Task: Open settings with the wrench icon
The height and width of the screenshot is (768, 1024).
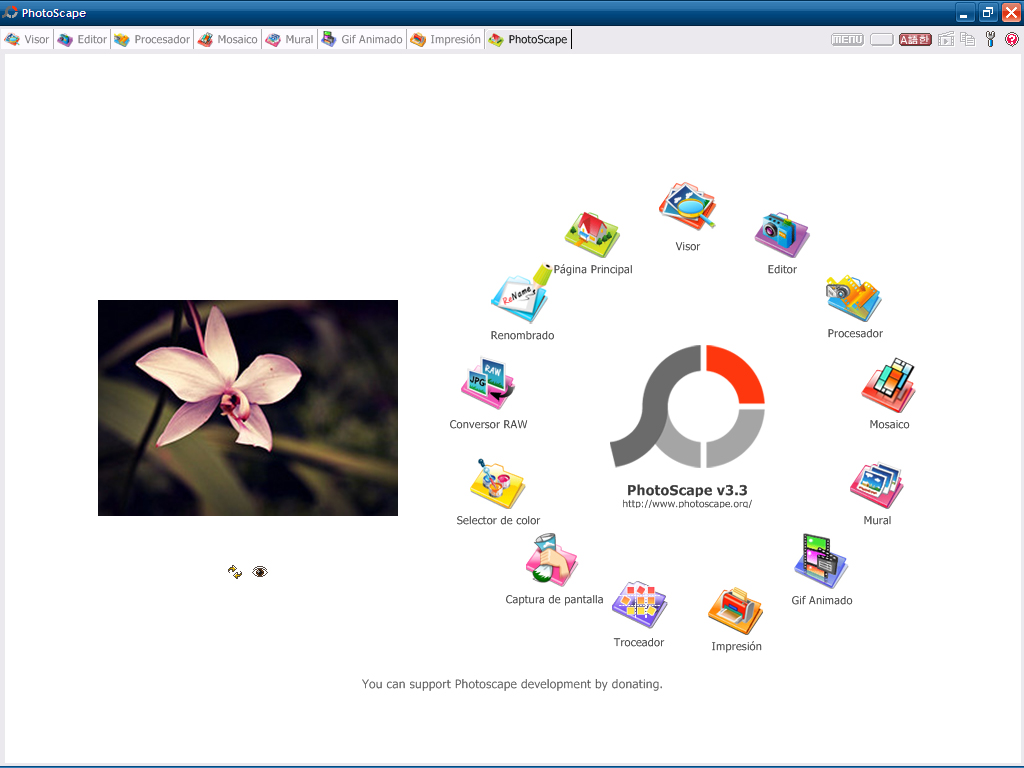Action: [x=991, y=39]
